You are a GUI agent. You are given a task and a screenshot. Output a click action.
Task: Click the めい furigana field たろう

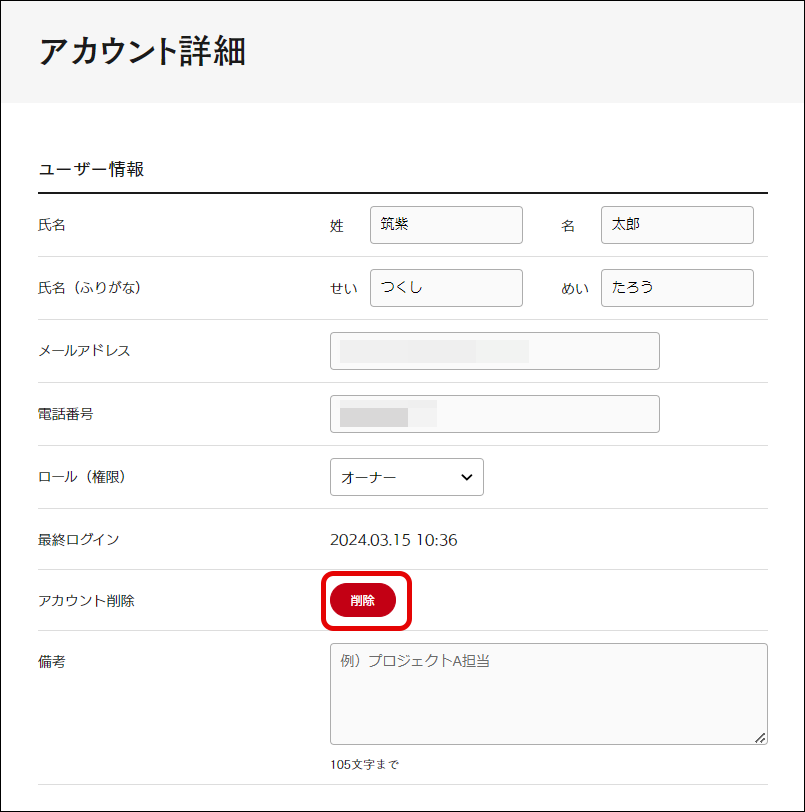point(677,288)
